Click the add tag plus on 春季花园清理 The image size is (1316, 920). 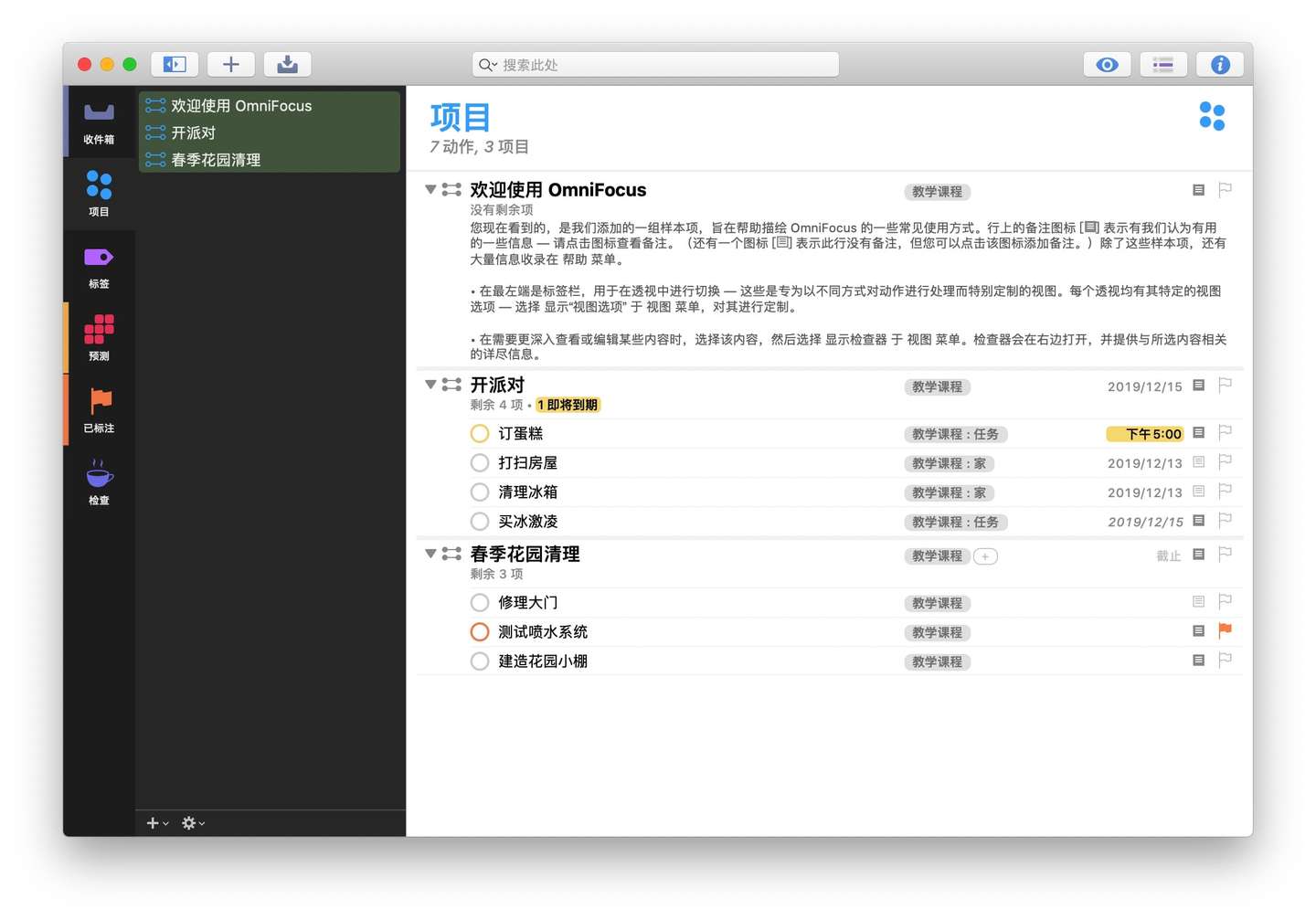[x=985, y=556]
